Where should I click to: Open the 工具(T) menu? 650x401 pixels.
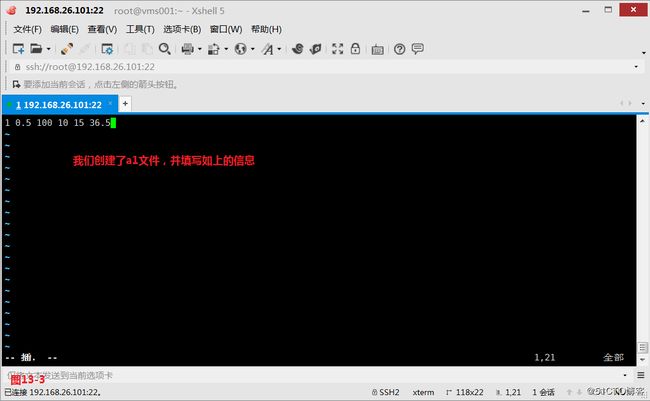coord(140,29)
